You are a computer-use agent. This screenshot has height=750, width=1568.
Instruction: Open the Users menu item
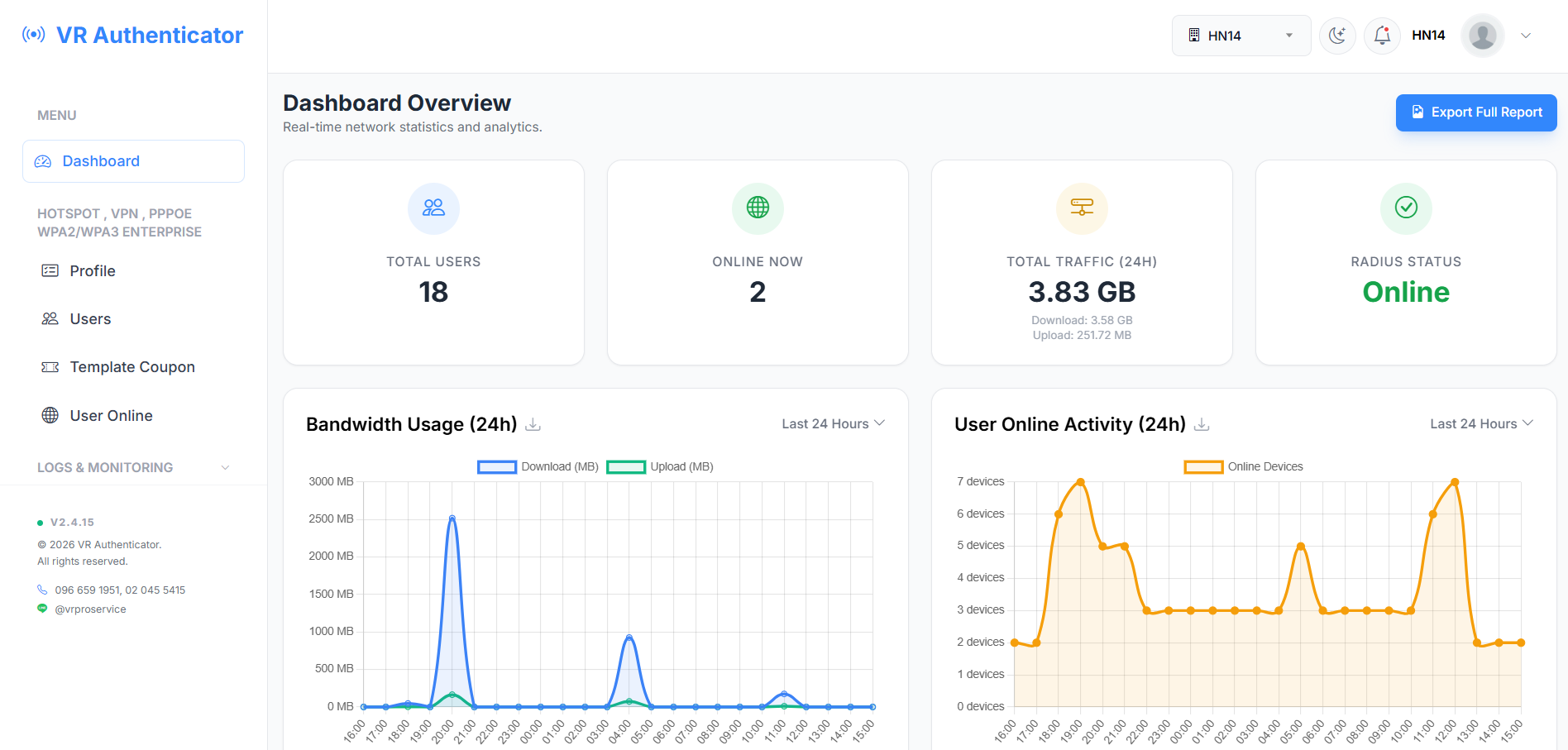pos(90,319)
